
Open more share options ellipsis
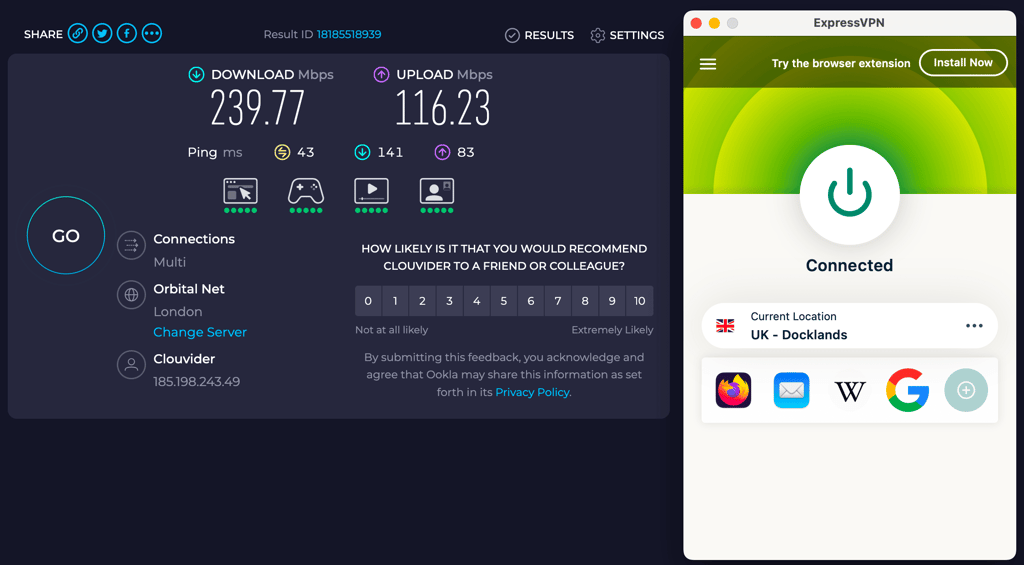click(152, 33)
